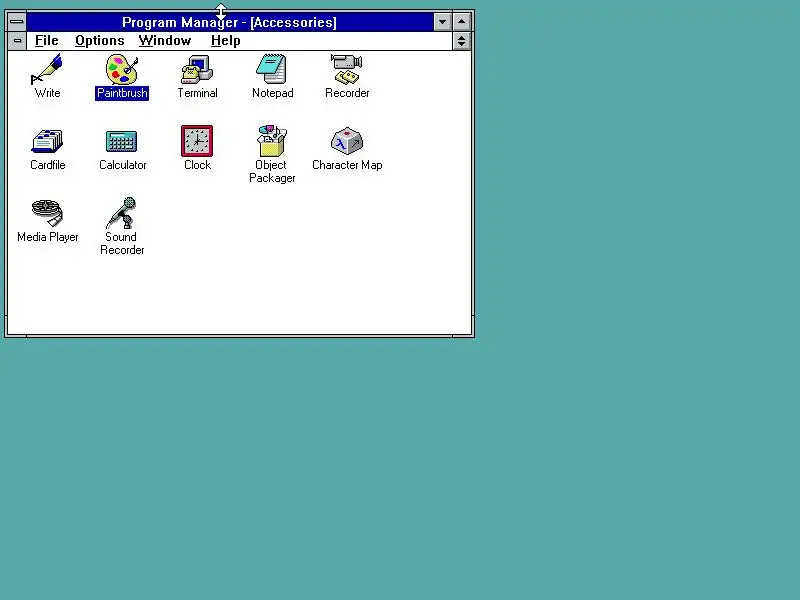Screen dimensions: 800x600
Task: Select the Terminal phone and computer icon
Action: 197,69
